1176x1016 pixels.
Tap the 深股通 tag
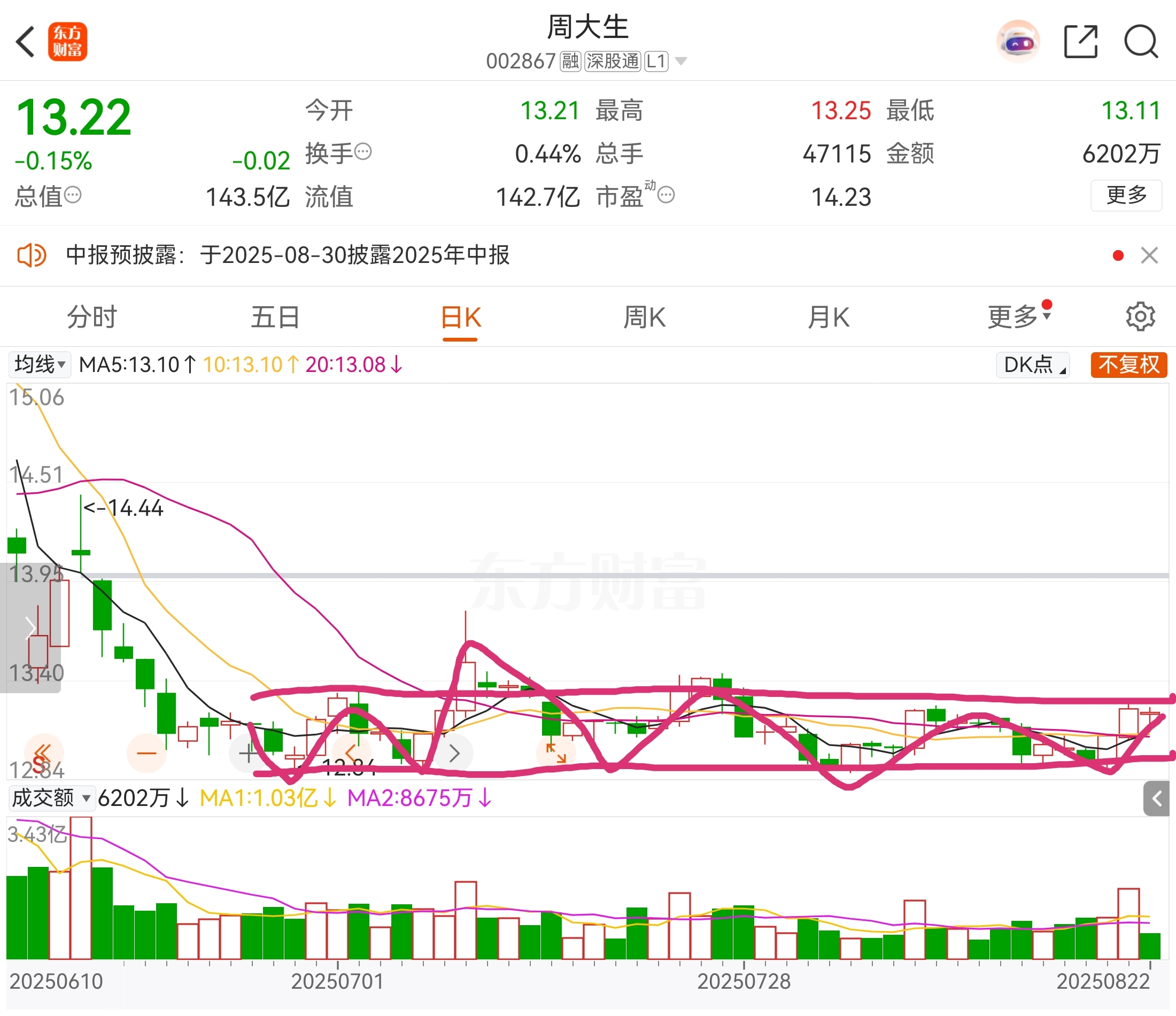pyautogui.click(x=613, y=61)
